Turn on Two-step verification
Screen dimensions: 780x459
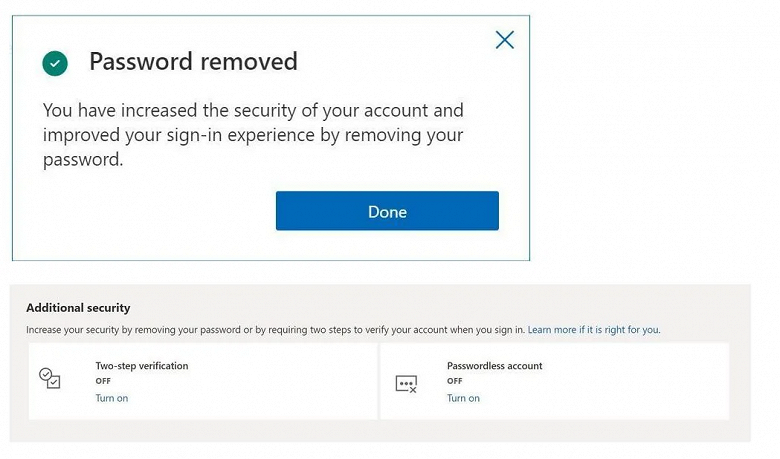[x=112, y=398]
